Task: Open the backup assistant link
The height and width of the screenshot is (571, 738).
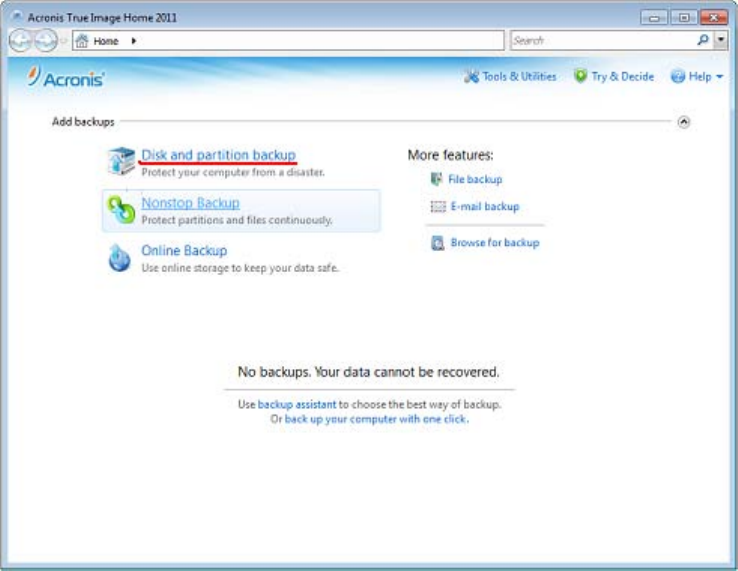Action: [297, 404]
